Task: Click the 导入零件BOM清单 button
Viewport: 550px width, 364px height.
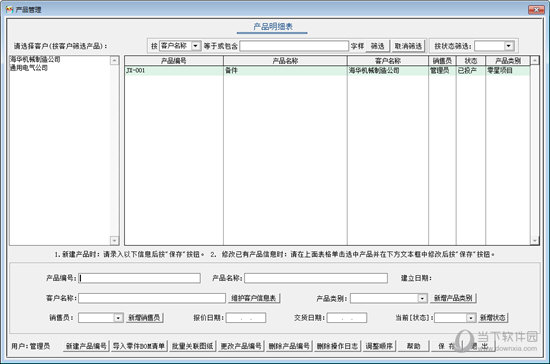Action: coord(139,346)
